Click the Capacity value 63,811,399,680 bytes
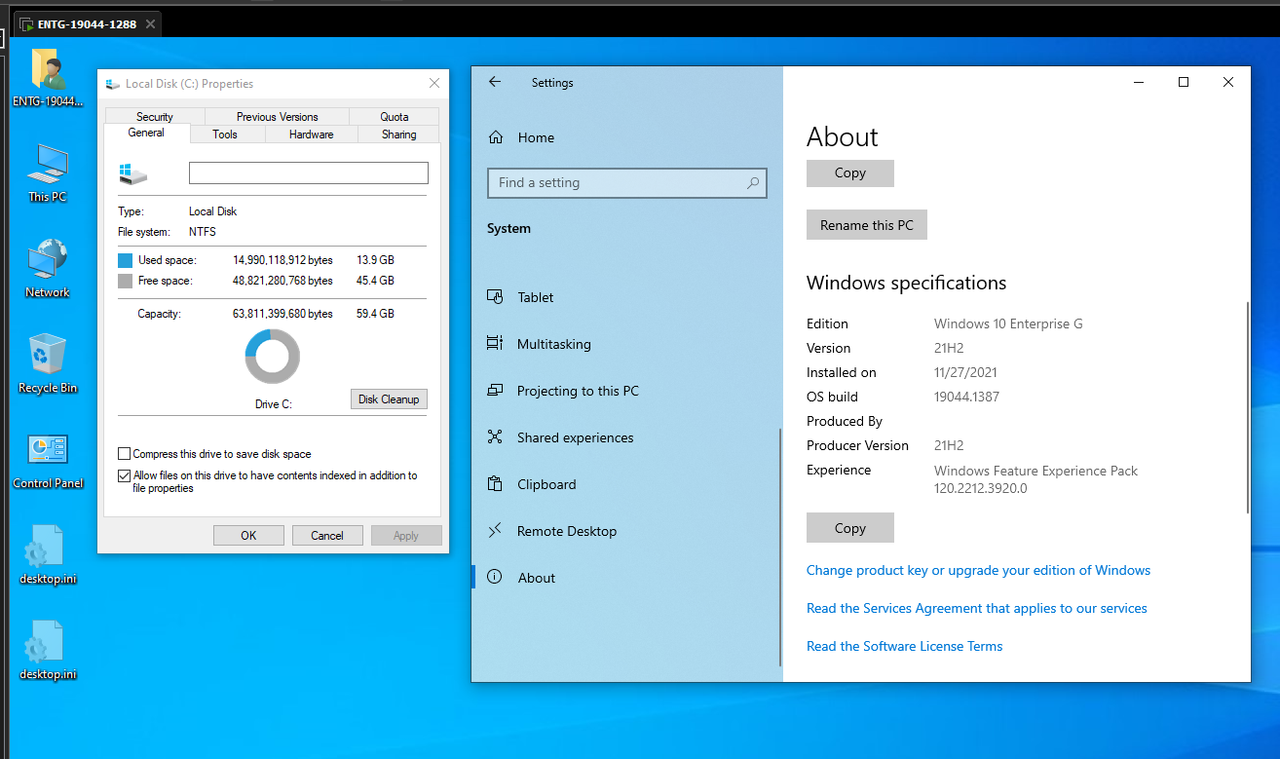 click(x=283, y=314)
